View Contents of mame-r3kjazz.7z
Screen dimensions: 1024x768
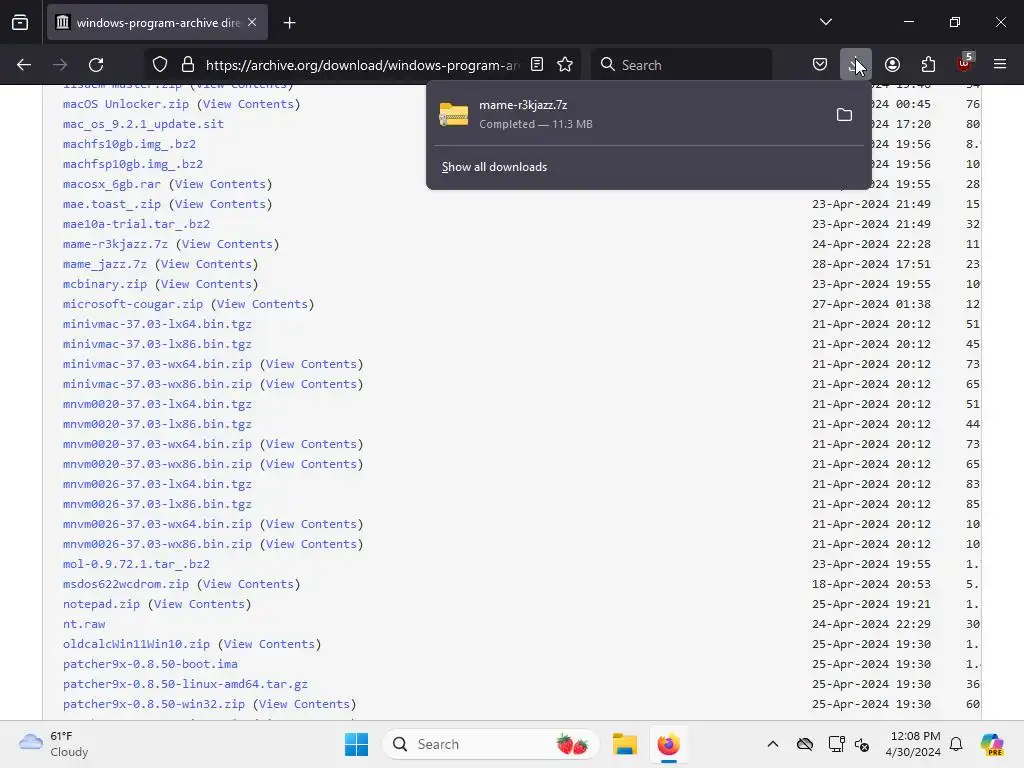pyautogui.click(x=227, y=244)
